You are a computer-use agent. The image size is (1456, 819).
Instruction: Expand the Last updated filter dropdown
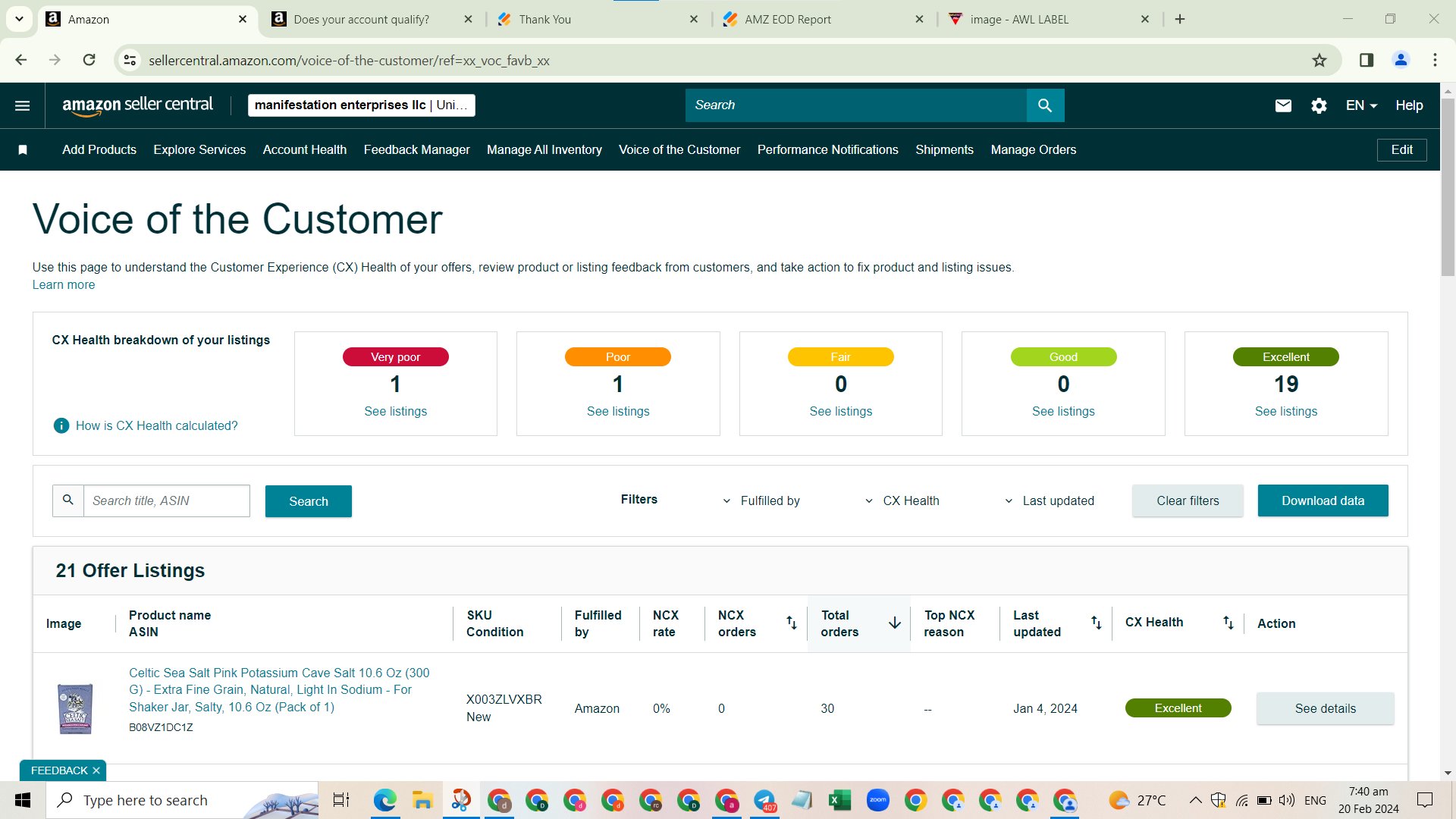1049,501
